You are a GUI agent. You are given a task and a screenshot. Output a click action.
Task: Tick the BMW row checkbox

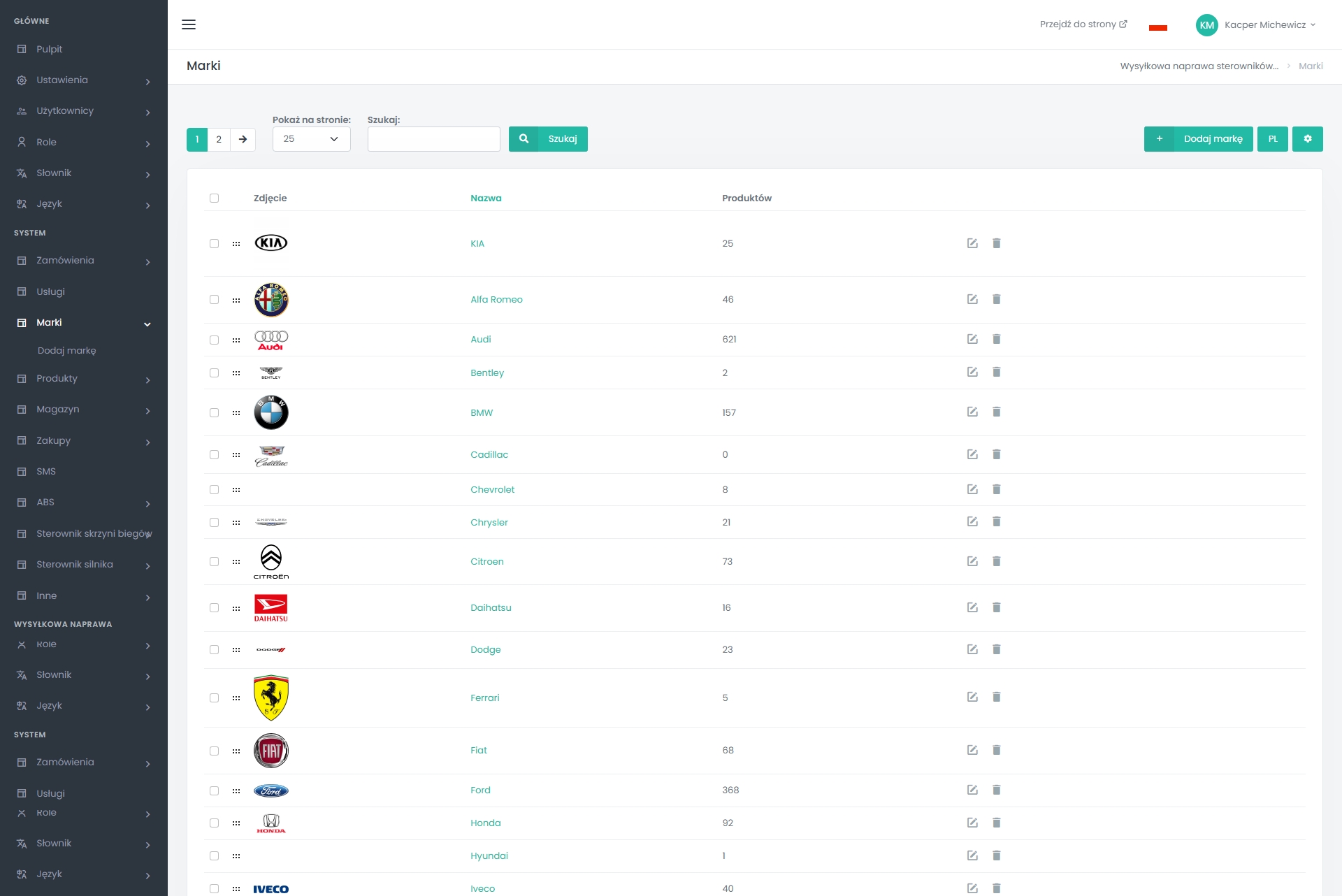coord(214,413)
